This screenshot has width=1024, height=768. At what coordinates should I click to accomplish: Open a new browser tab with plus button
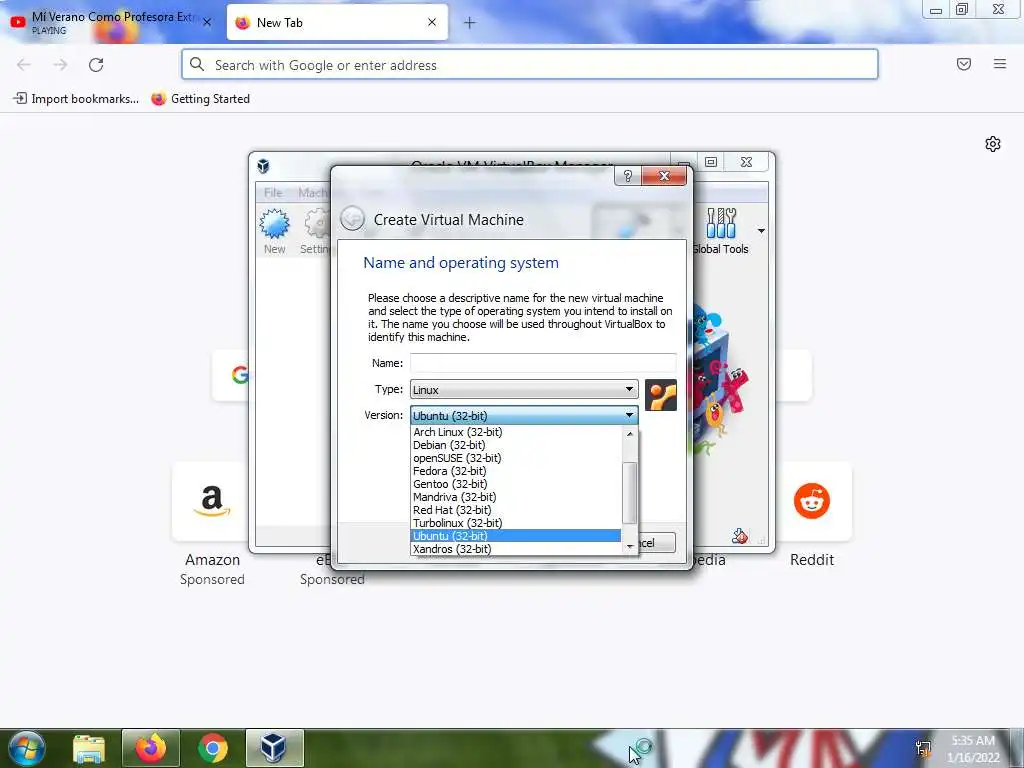pyautogui.click(x=470, y=23)
